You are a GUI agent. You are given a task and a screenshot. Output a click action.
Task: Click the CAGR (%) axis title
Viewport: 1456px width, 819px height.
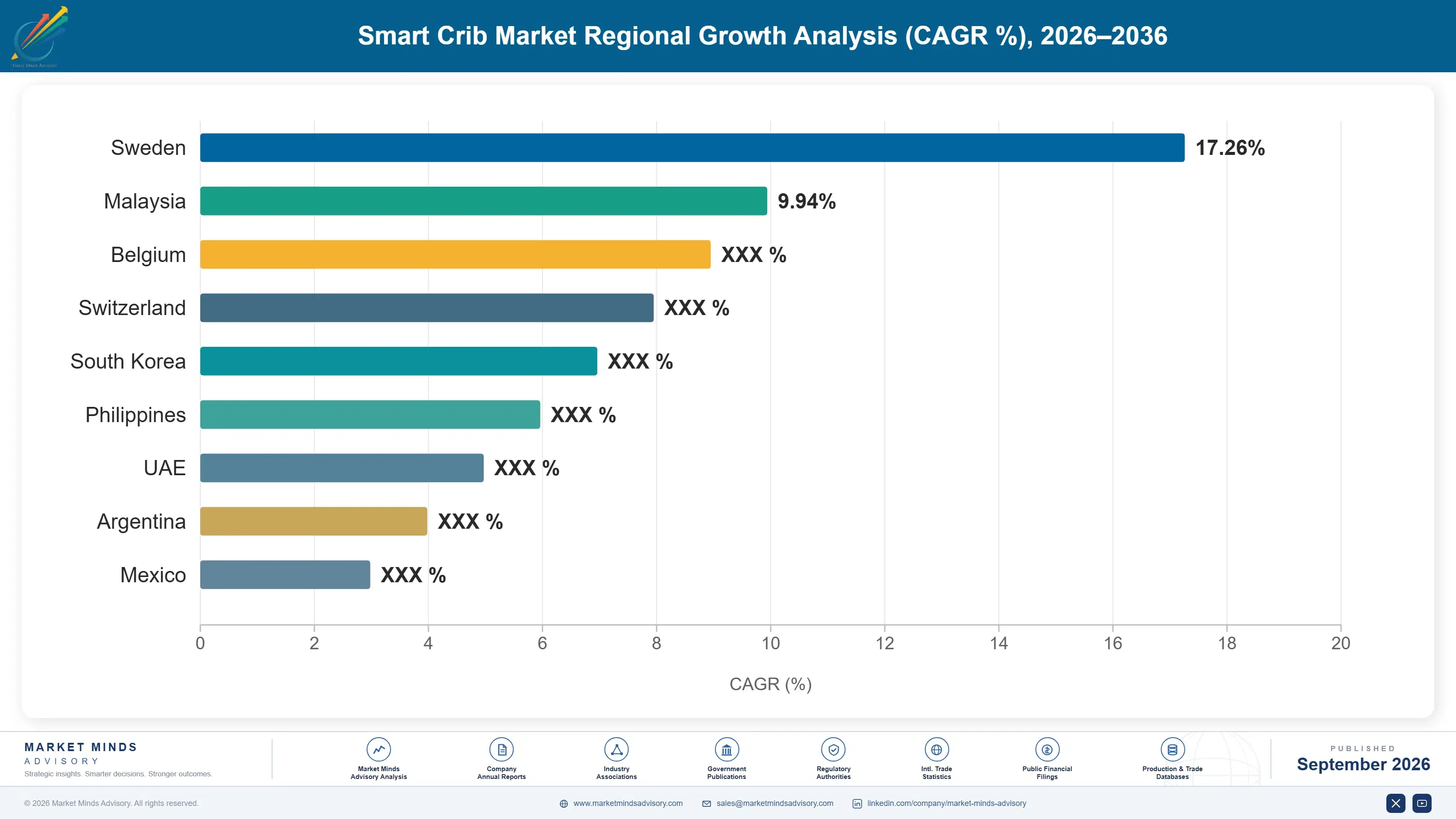click(770, 684)
